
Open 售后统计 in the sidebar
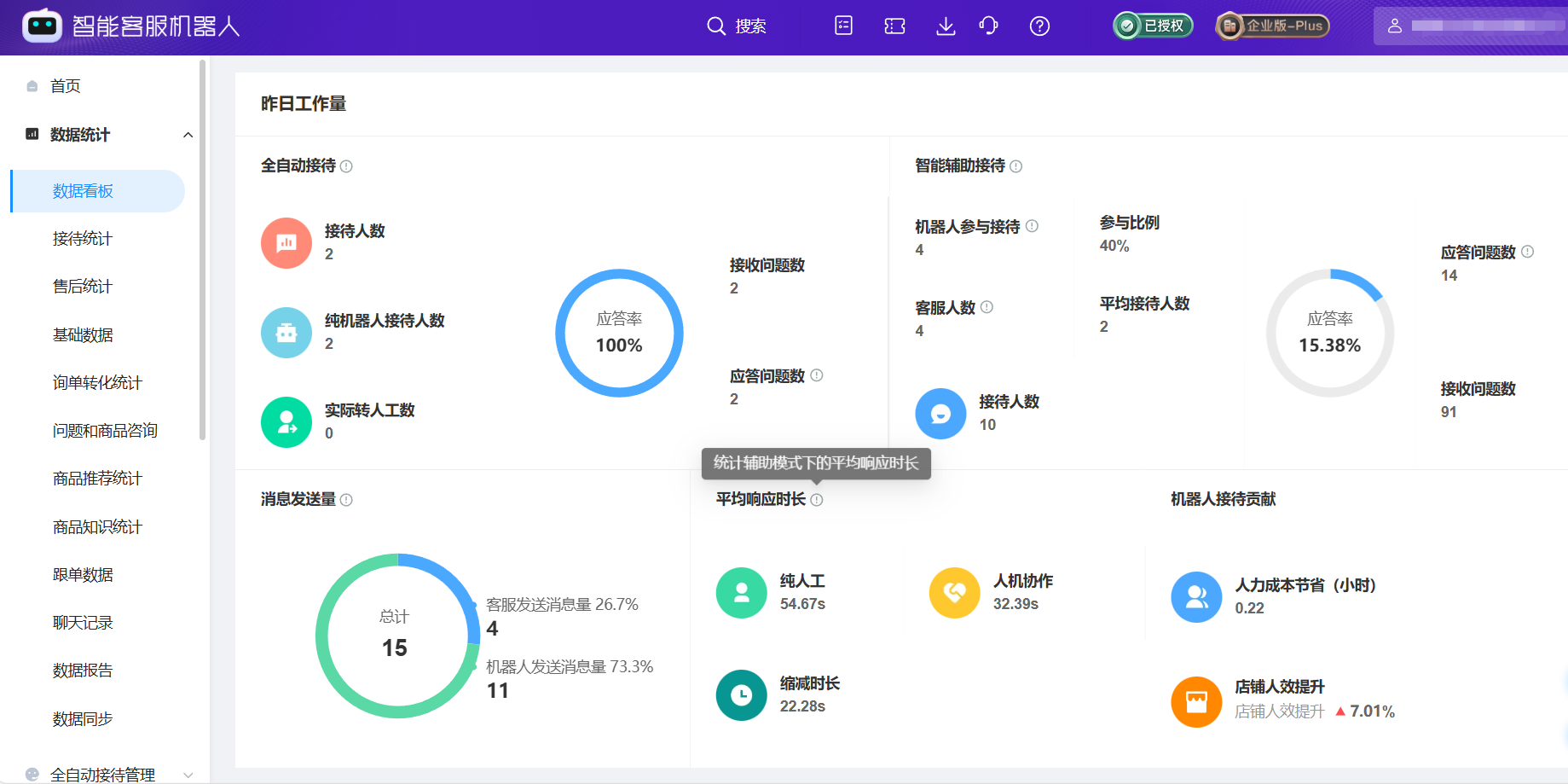(x=83, y=287)
